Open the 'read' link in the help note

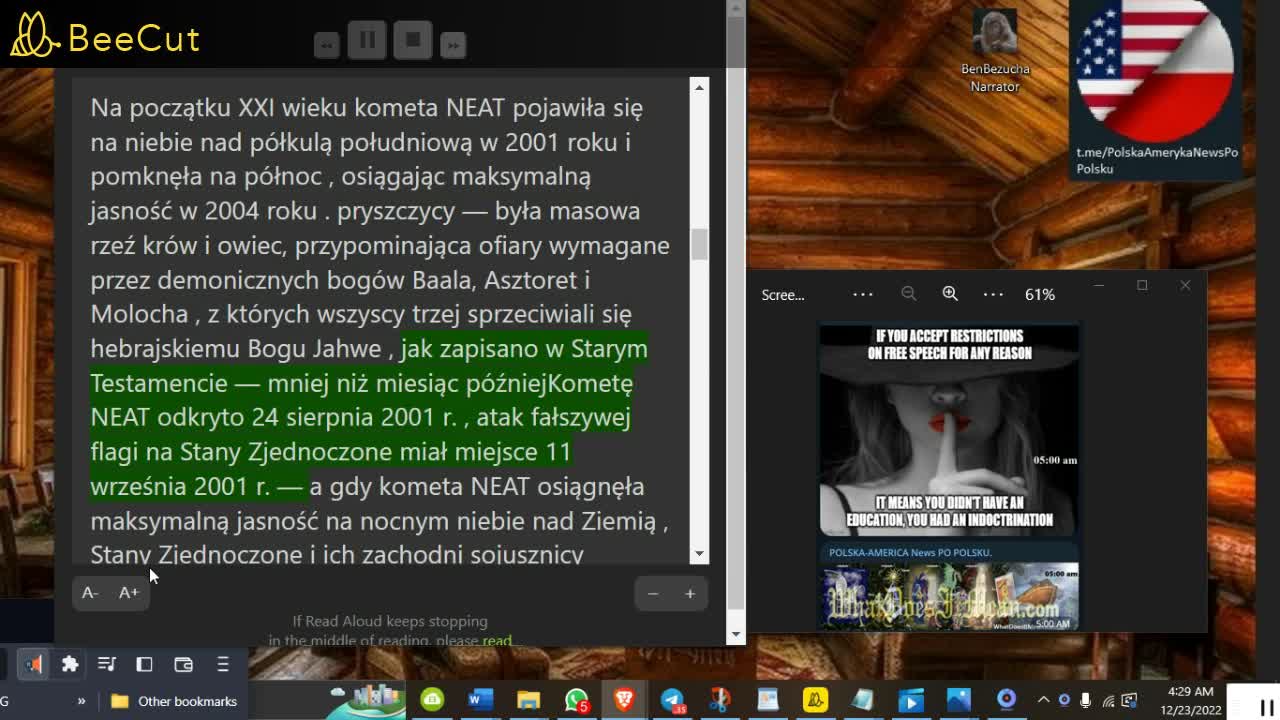pyautogui.click(x=497, y=640)
